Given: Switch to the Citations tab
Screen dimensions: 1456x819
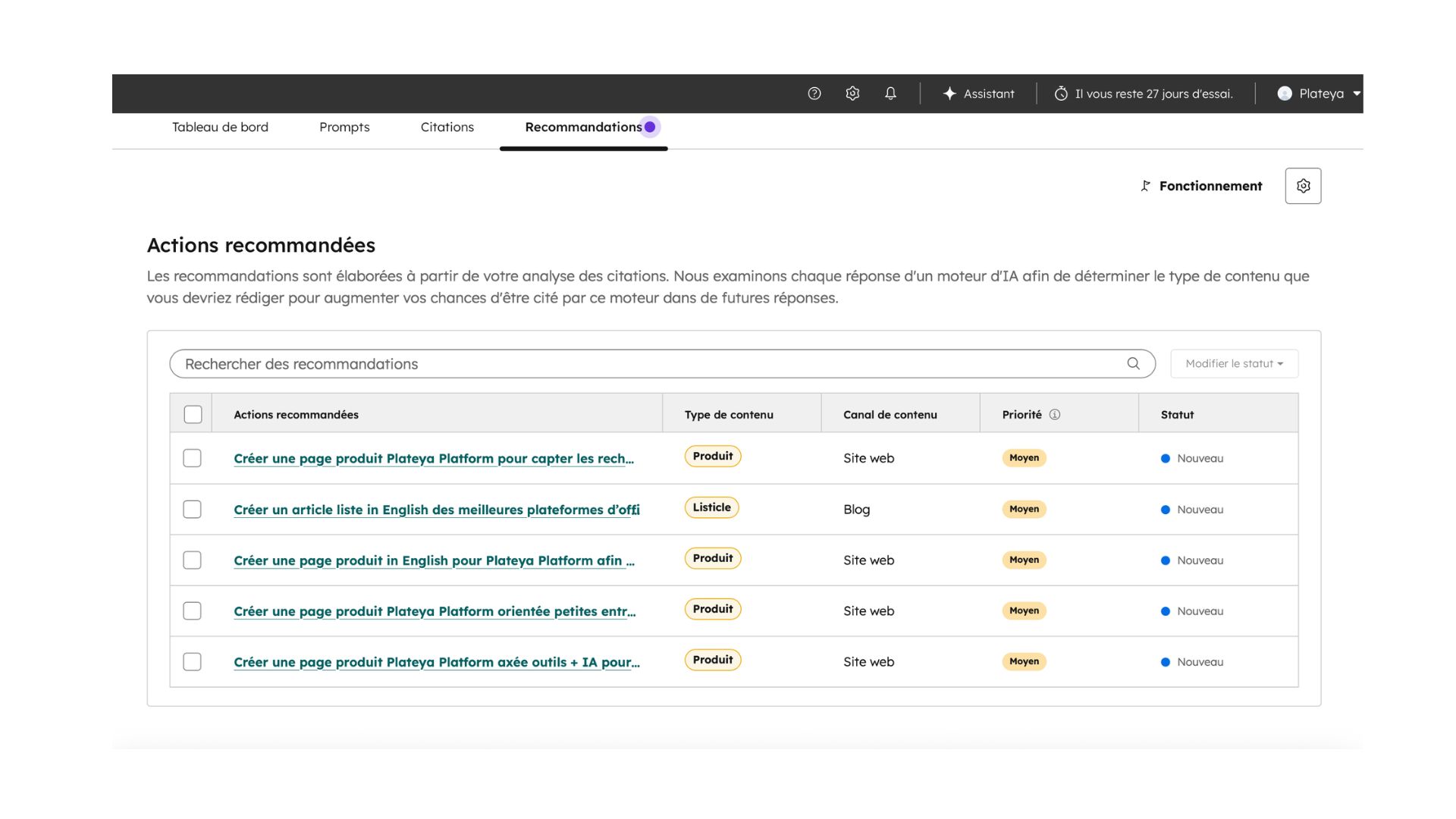Looking at the screenshot, I should pos(447,127).
